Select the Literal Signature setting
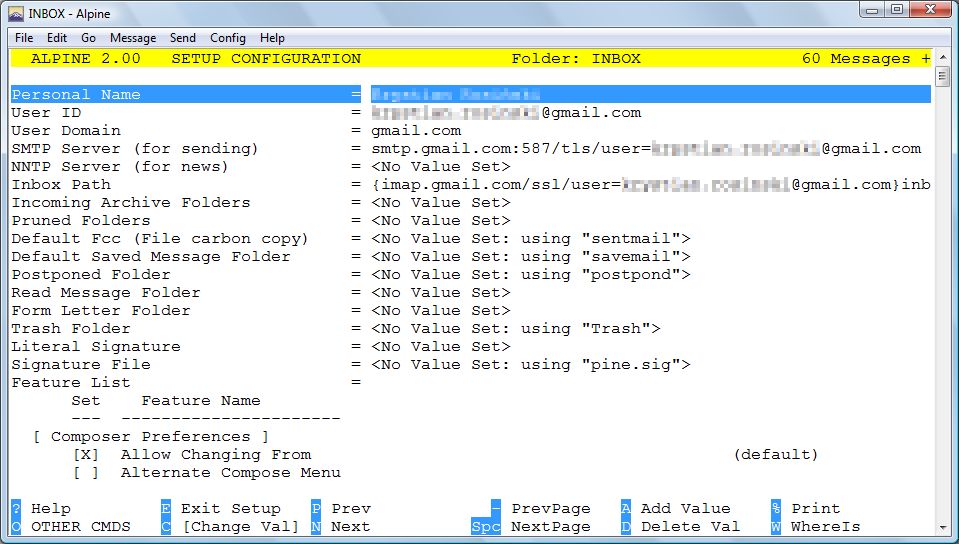959x544 pixels. (96, 346)
